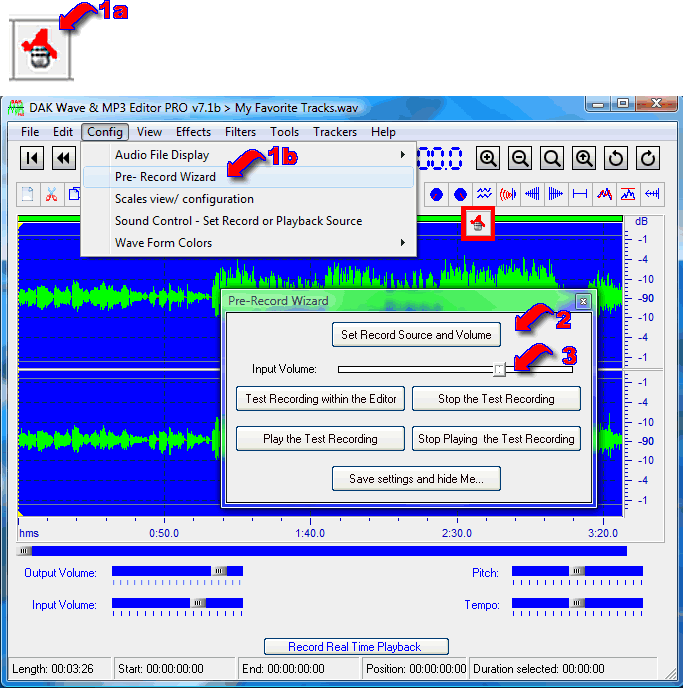Start Test Recording within the Editor
683x688 pixels.
320,399
